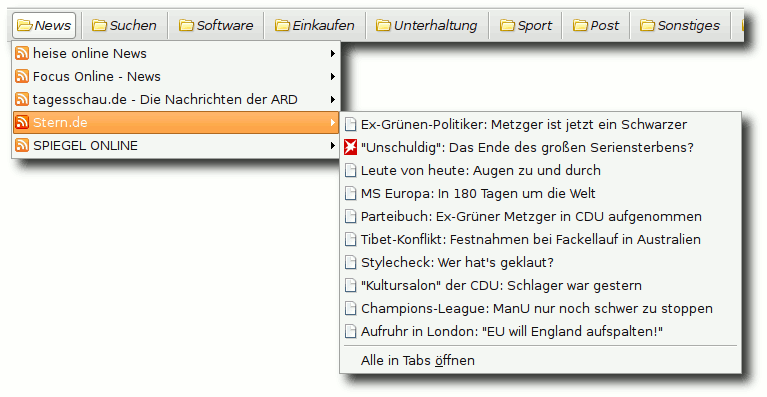Screen dimensions: 767x397
Task: Open the Post bookmark folder
Action: point(596,25)
